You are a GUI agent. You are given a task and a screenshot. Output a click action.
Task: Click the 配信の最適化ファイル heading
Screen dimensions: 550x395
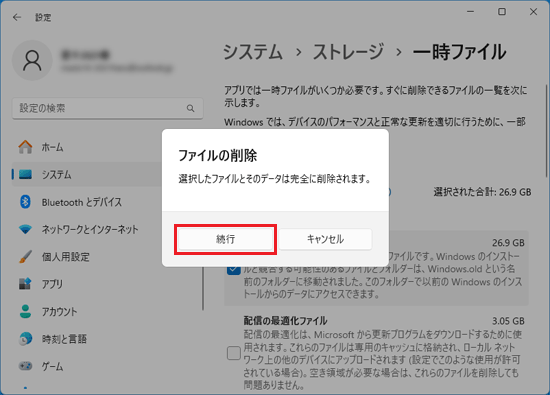pos(286,321)
